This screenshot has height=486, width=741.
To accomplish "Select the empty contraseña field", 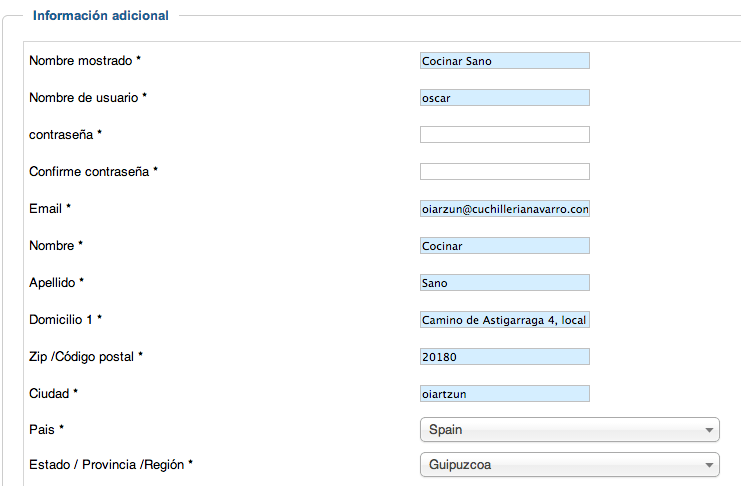I will [505, 134].
